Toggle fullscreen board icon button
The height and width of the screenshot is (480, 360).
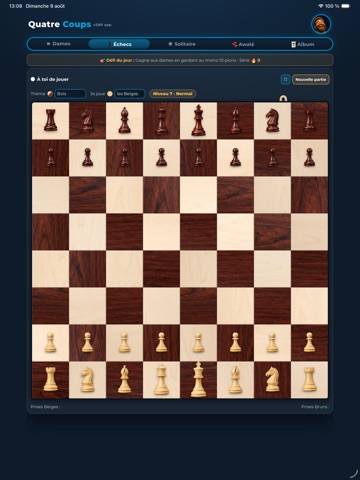285,79
